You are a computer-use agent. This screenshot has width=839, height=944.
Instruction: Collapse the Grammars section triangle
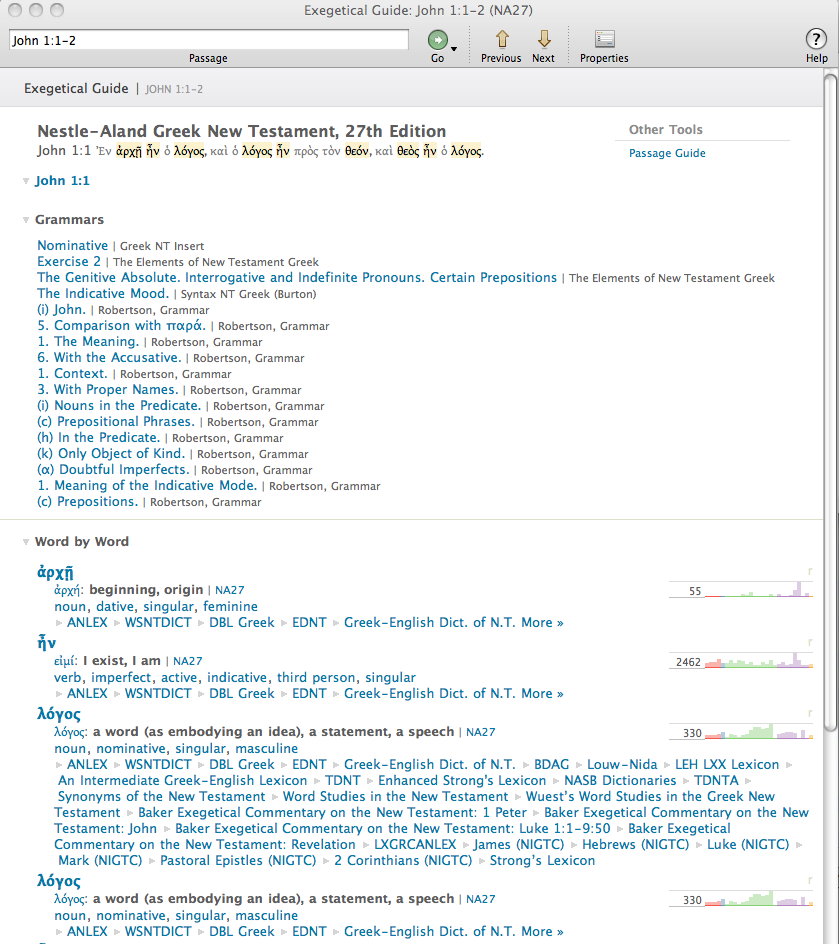coord(26,220)
